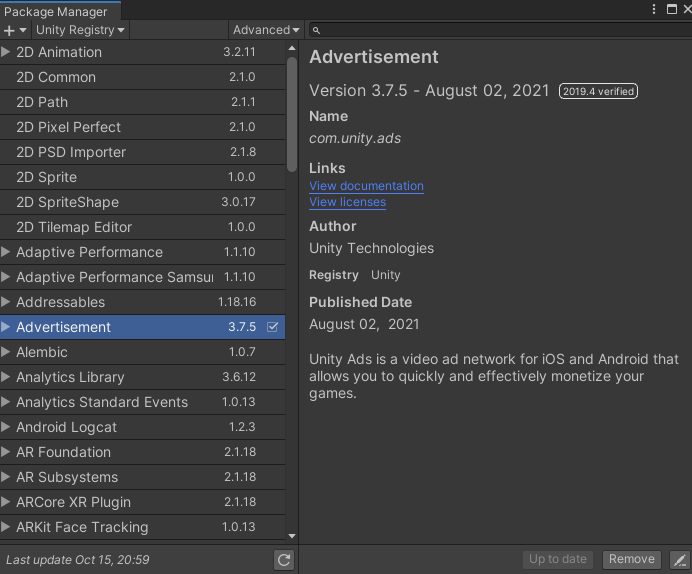
Task: Expand the Advertisement package versions arrow
Action: tap(5, 327)
